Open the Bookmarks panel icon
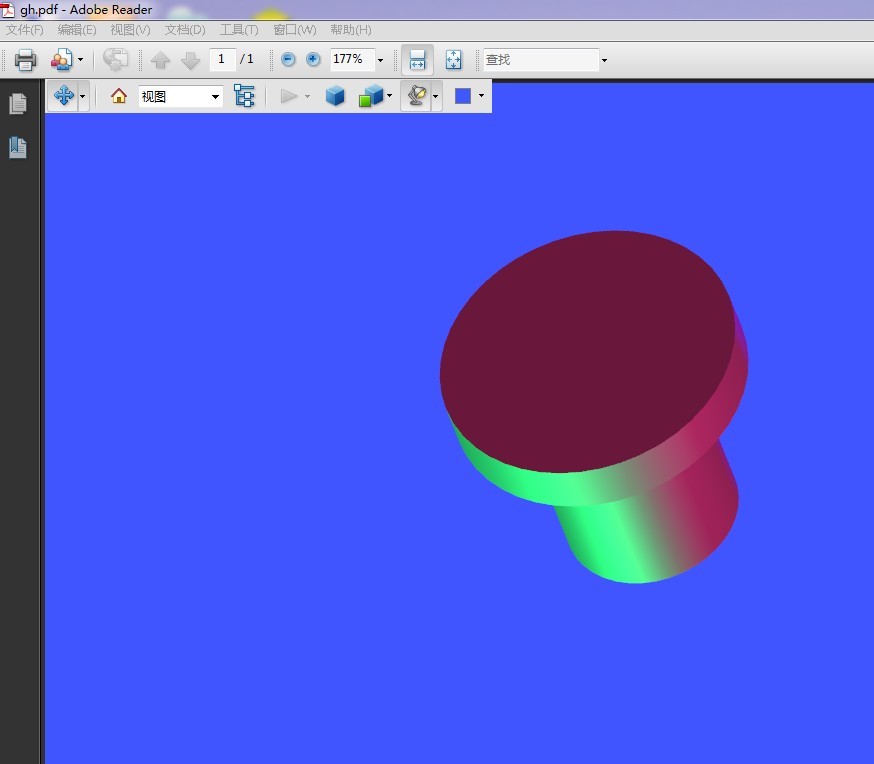 18,147
